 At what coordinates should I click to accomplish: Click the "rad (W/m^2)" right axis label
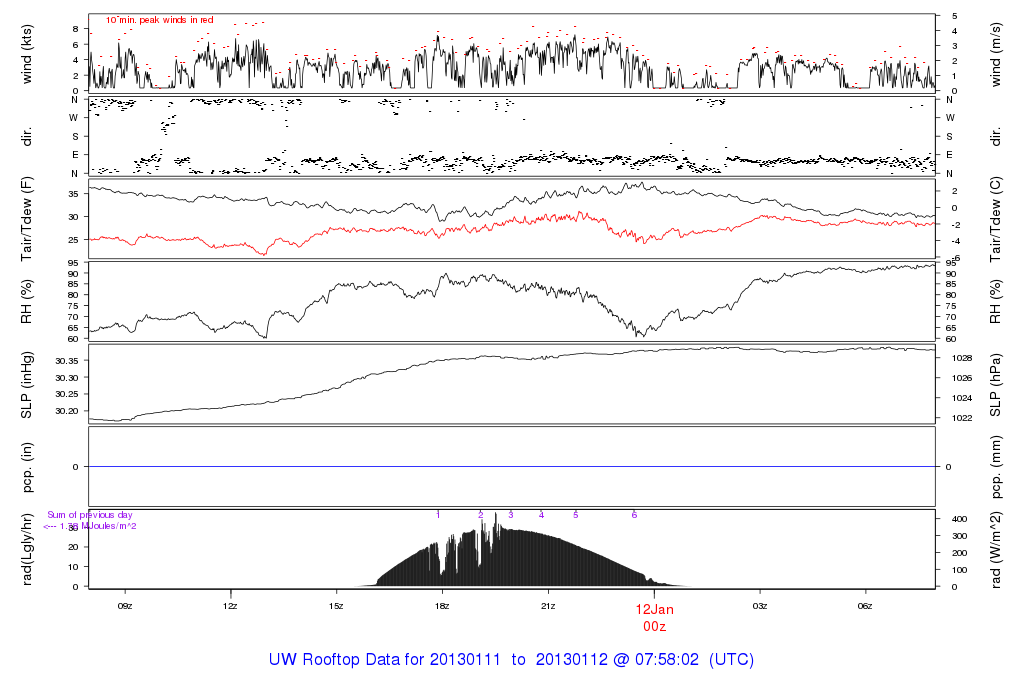997,548
